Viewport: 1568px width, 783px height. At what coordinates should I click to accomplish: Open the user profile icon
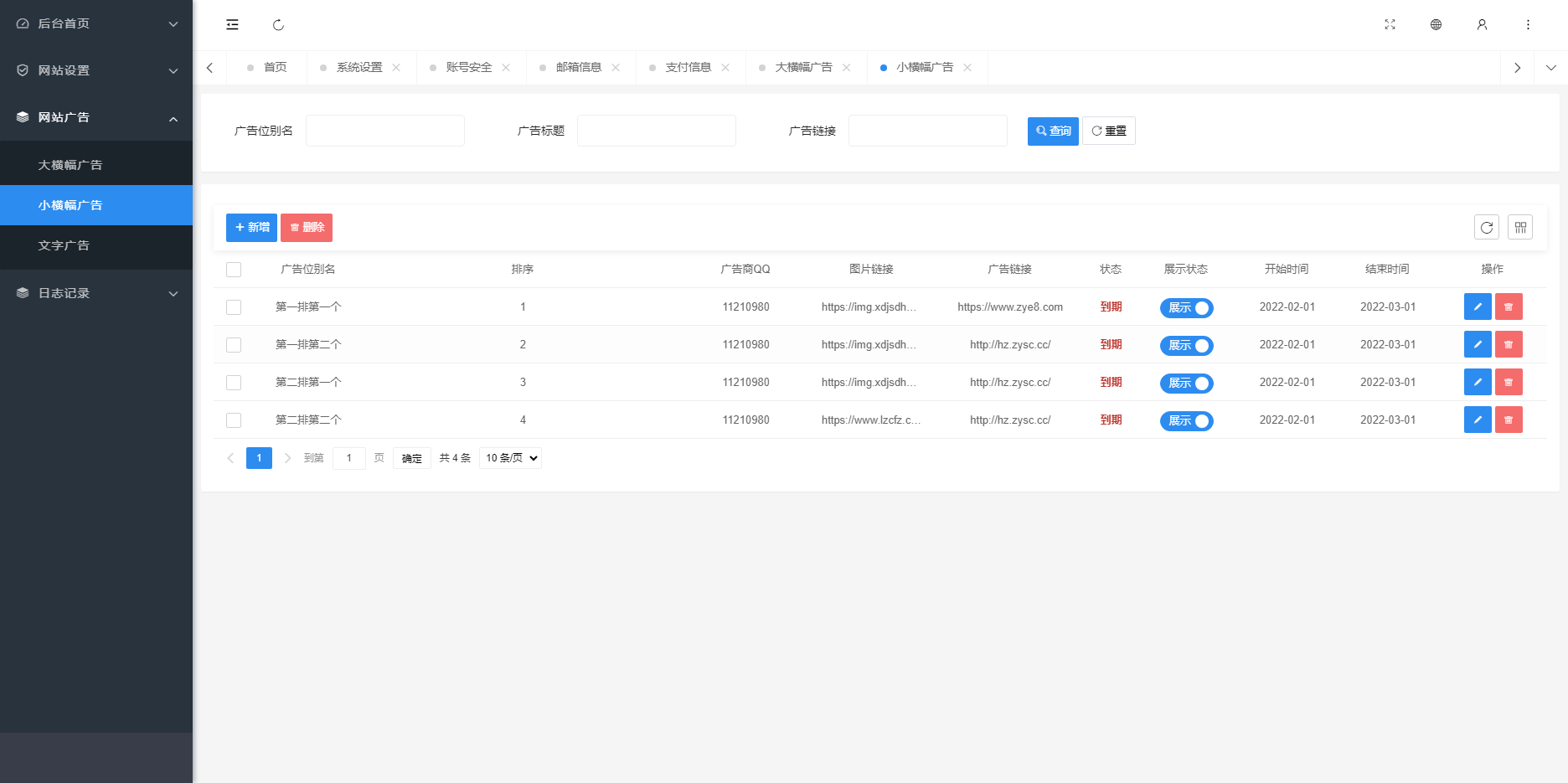(1482, 24)
